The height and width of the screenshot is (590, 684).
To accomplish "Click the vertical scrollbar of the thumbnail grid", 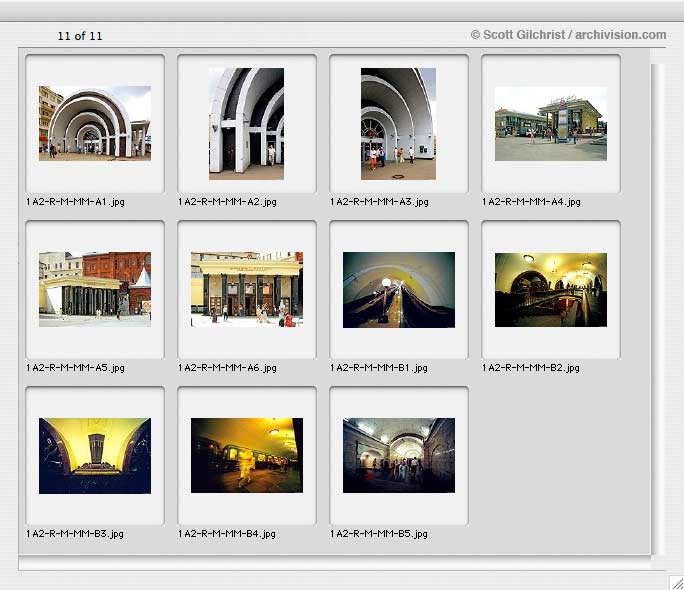I will point(658,310).
